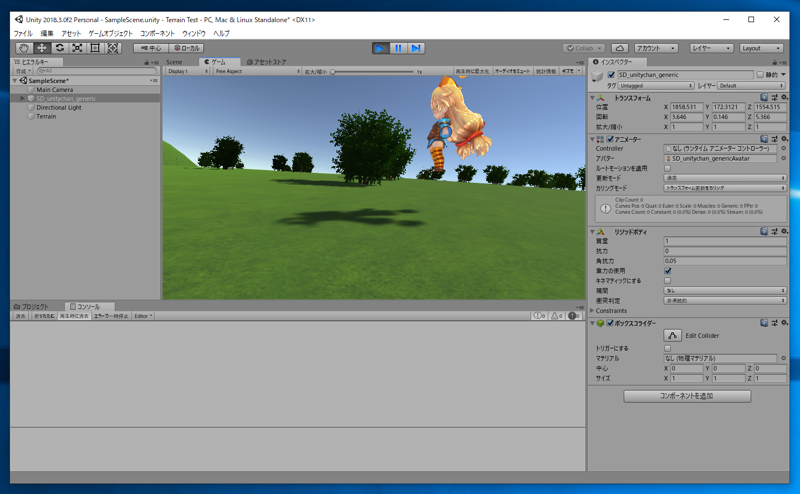
Task: Enable the Apply Root Motion checkbox
Action: tap(667, 168)
